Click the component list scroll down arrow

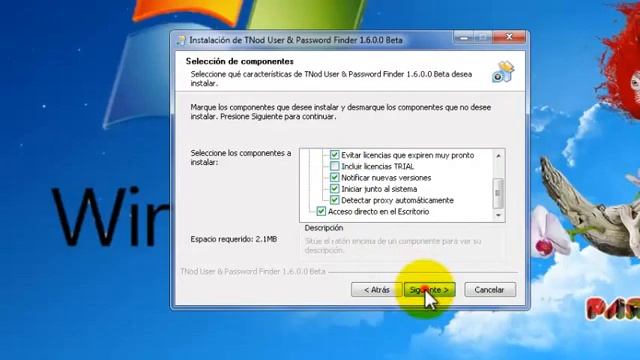click(x=498, y=215)
